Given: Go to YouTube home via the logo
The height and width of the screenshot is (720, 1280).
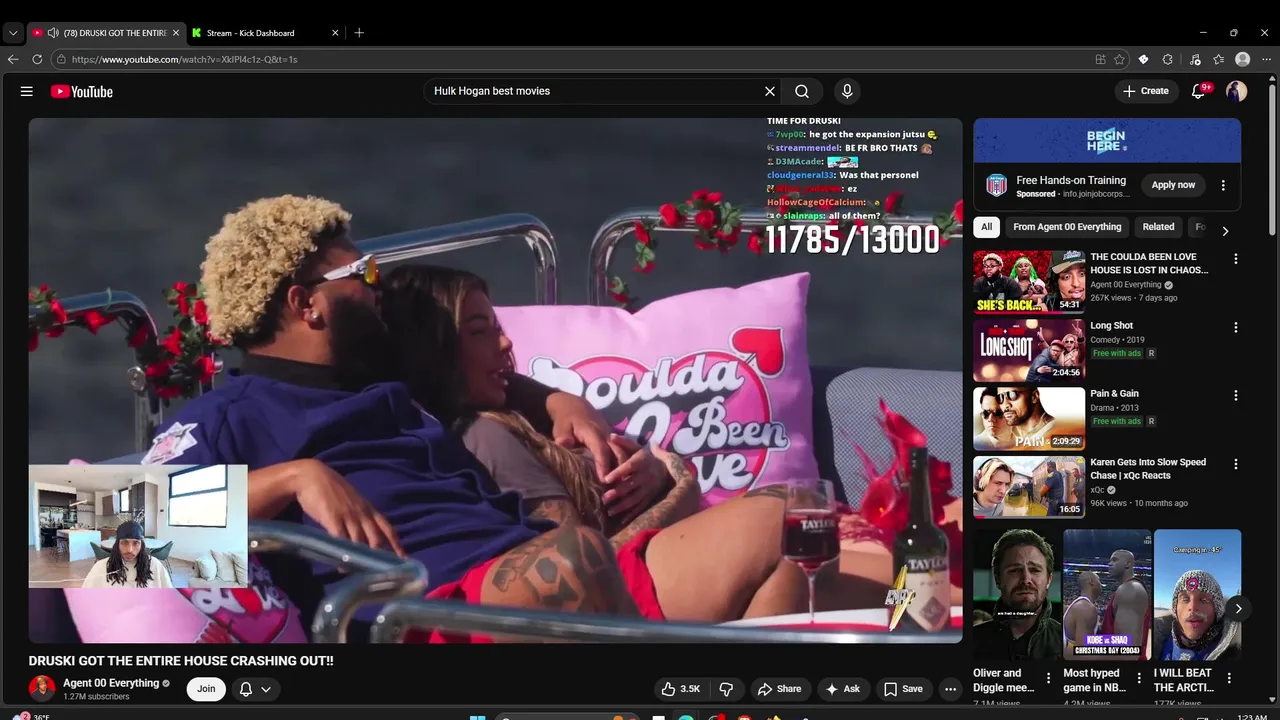Looking at the screenshot, I should click(82, 91).
